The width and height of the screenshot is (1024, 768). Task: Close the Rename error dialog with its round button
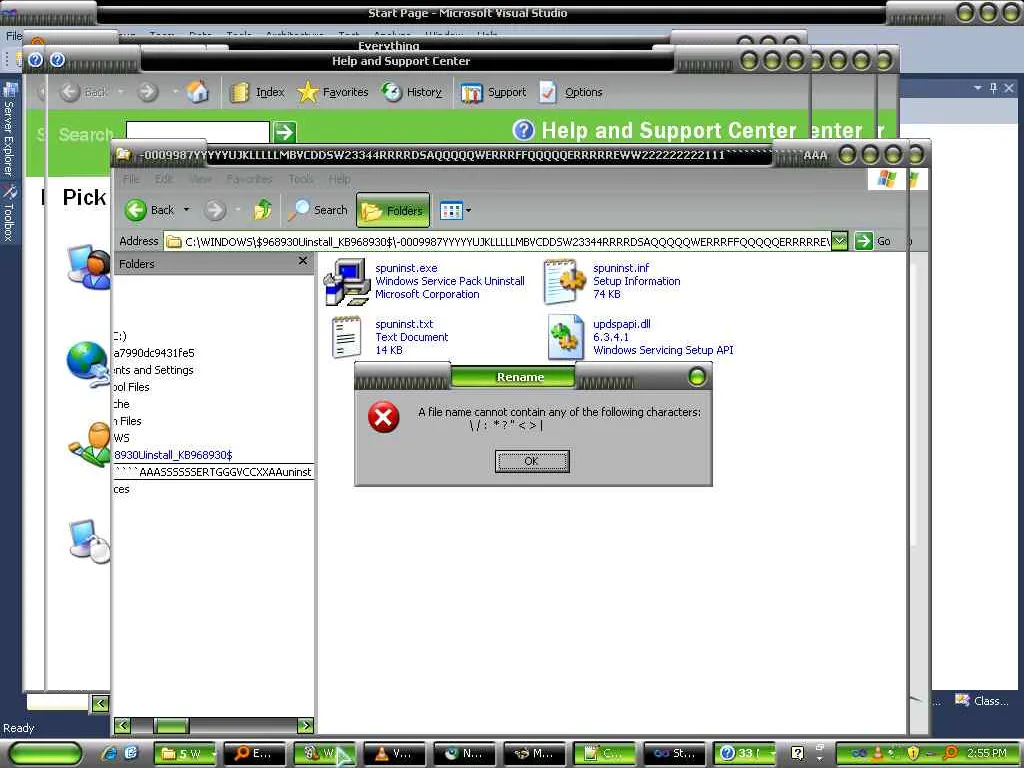697,377
